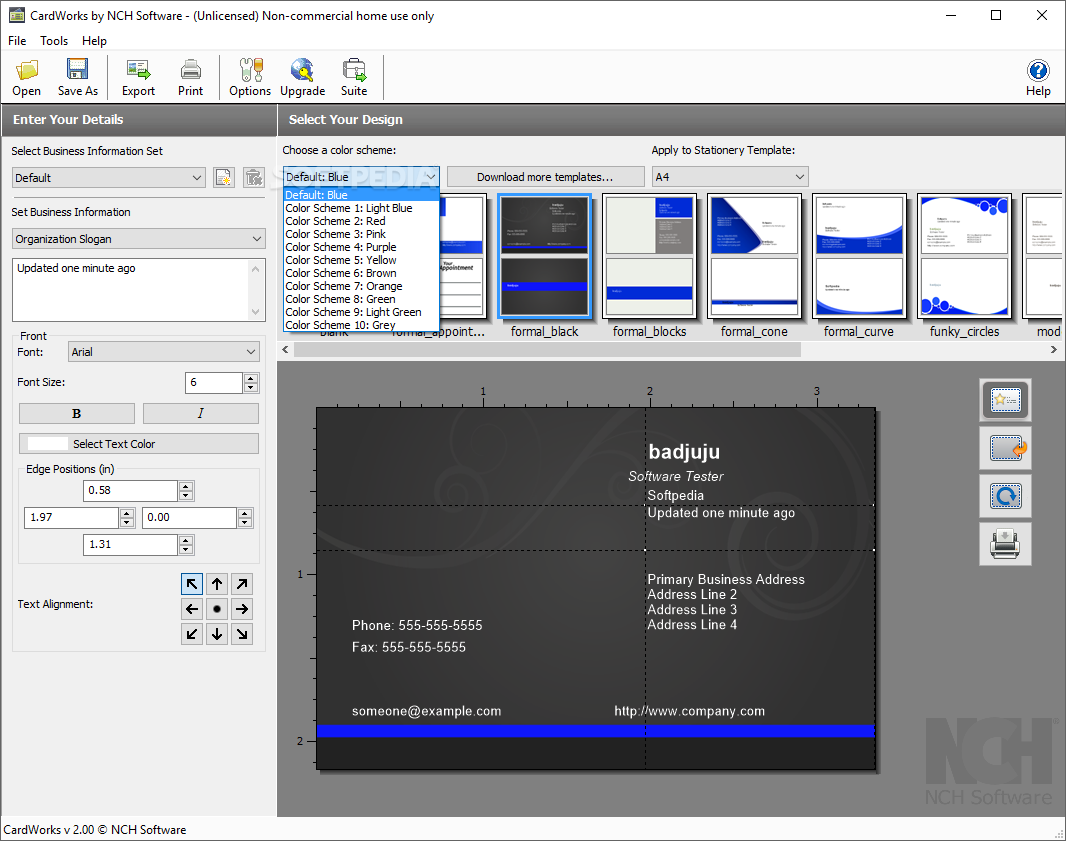The width and height of the screenshot is (1066, 841).
Task: Open the File menu
Action: click(17, 41)
